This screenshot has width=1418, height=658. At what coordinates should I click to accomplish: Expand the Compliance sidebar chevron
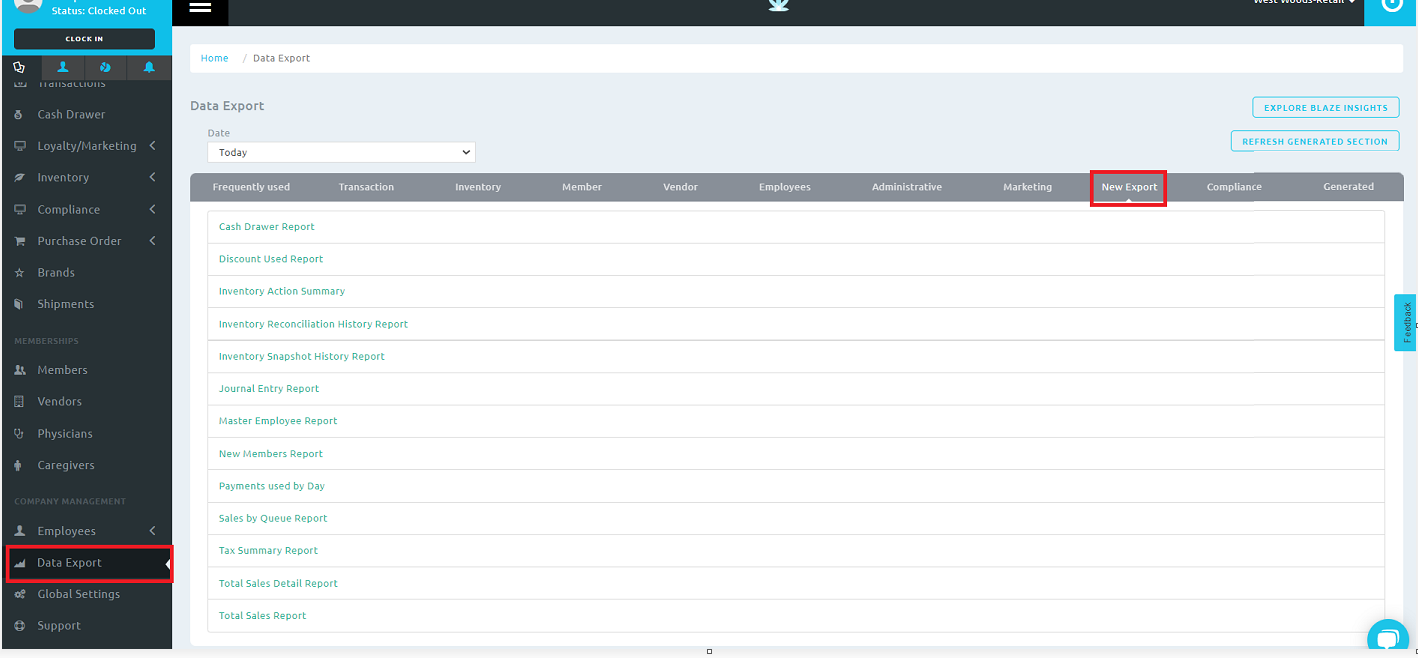[x=152, y=210]
